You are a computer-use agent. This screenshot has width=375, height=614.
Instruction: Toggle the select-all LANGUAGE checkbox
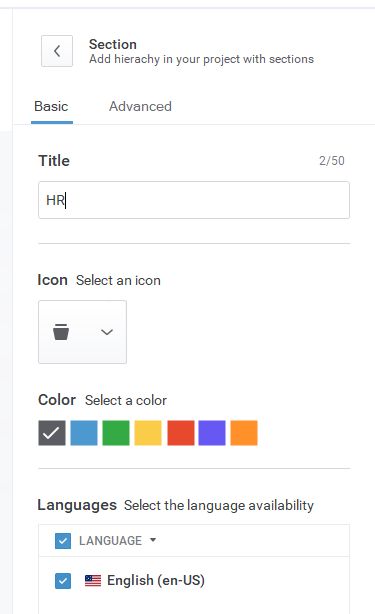(63, 541)
